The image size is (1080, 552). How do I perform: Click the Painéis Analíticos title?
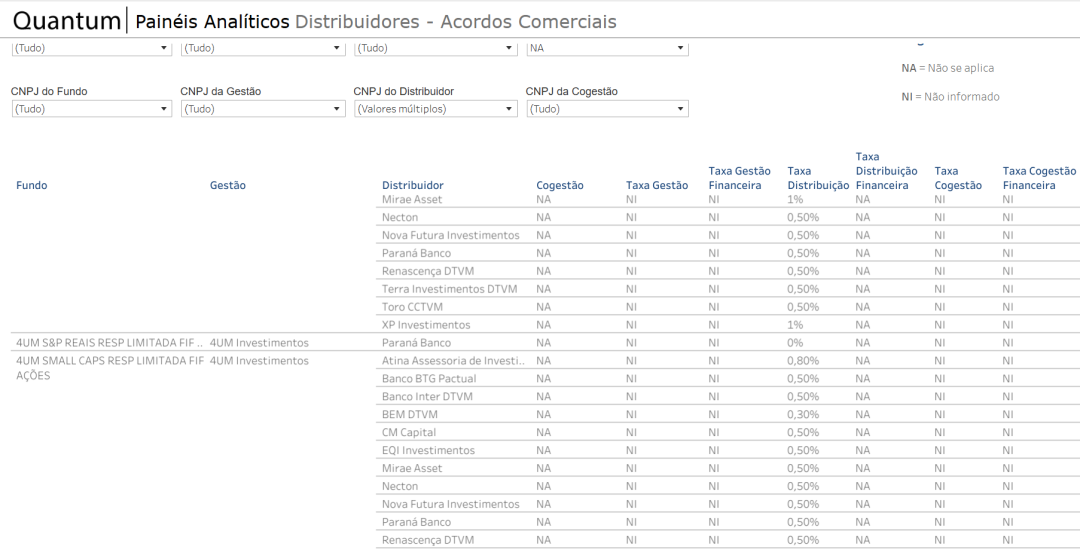(x=212, y=22)
